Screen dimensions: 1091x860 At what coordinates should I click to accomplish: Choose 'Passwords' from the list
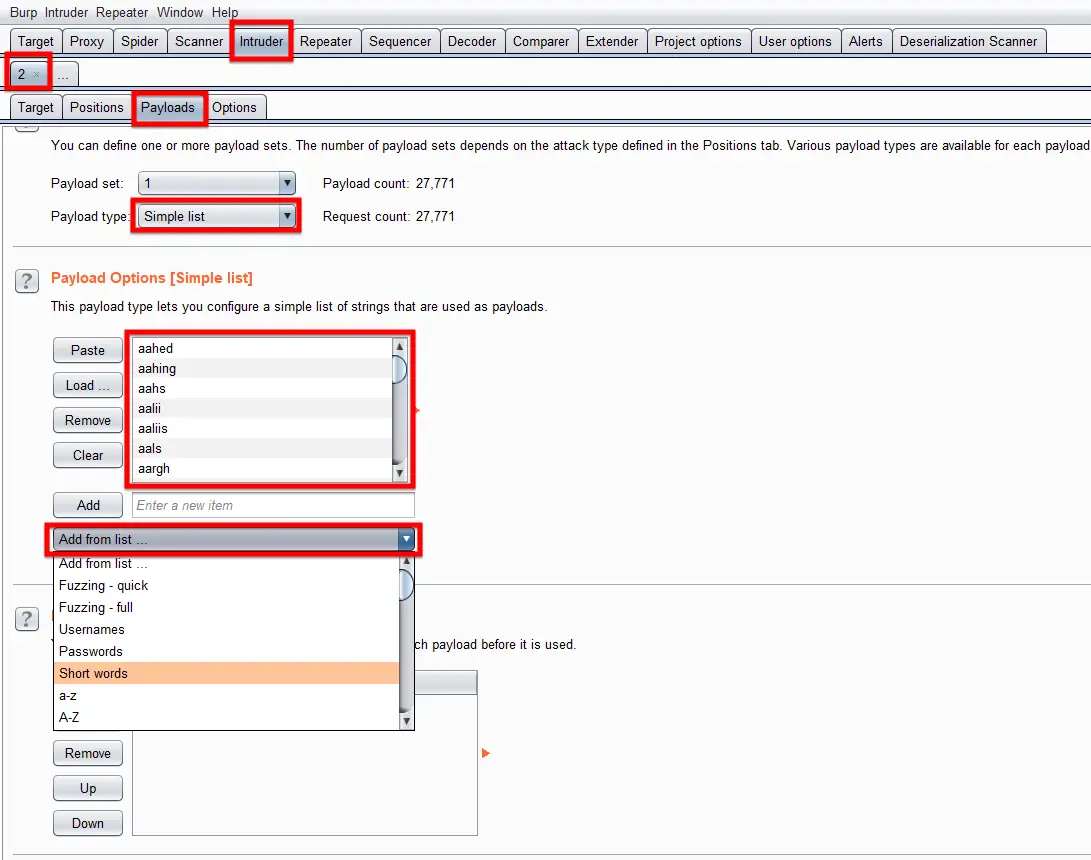point(226,652)
